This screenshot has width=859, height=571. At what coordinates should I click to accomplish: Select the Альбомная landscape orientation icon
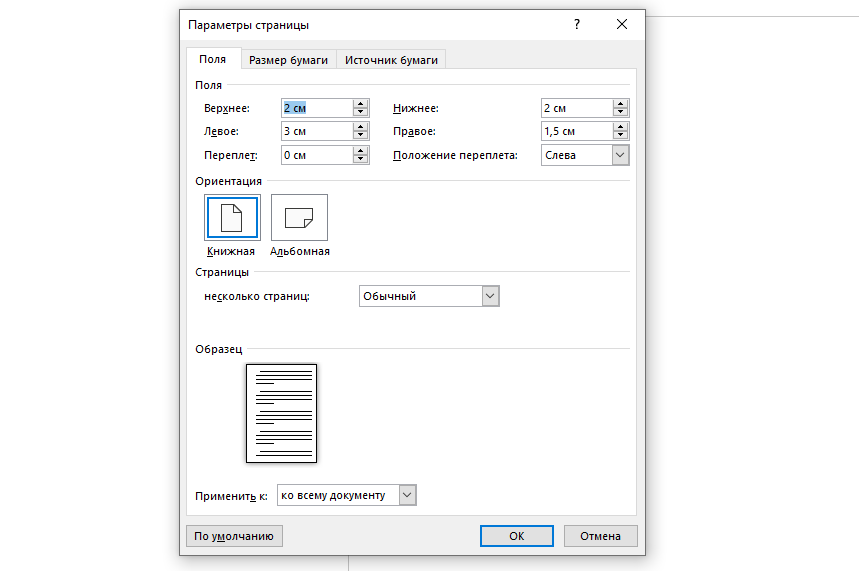click(x=299, y=217)
